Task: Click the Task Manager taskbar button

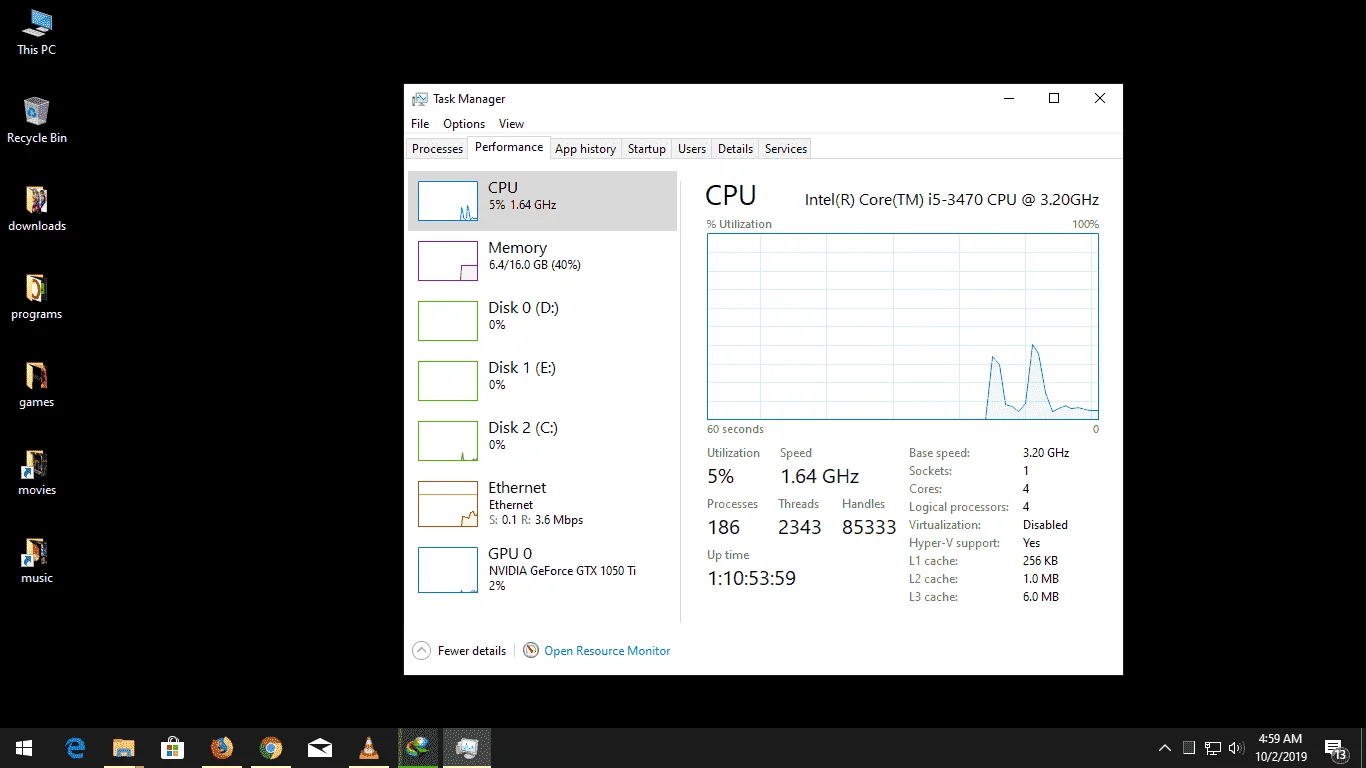Action: click(466, 748)
